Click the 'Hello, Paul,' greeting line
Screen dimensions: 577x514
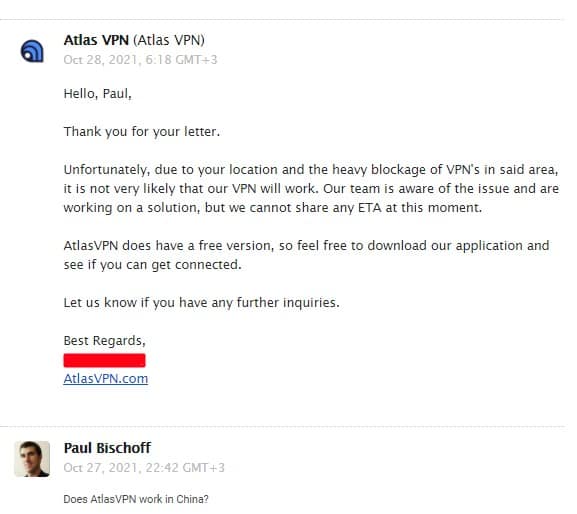98,94
